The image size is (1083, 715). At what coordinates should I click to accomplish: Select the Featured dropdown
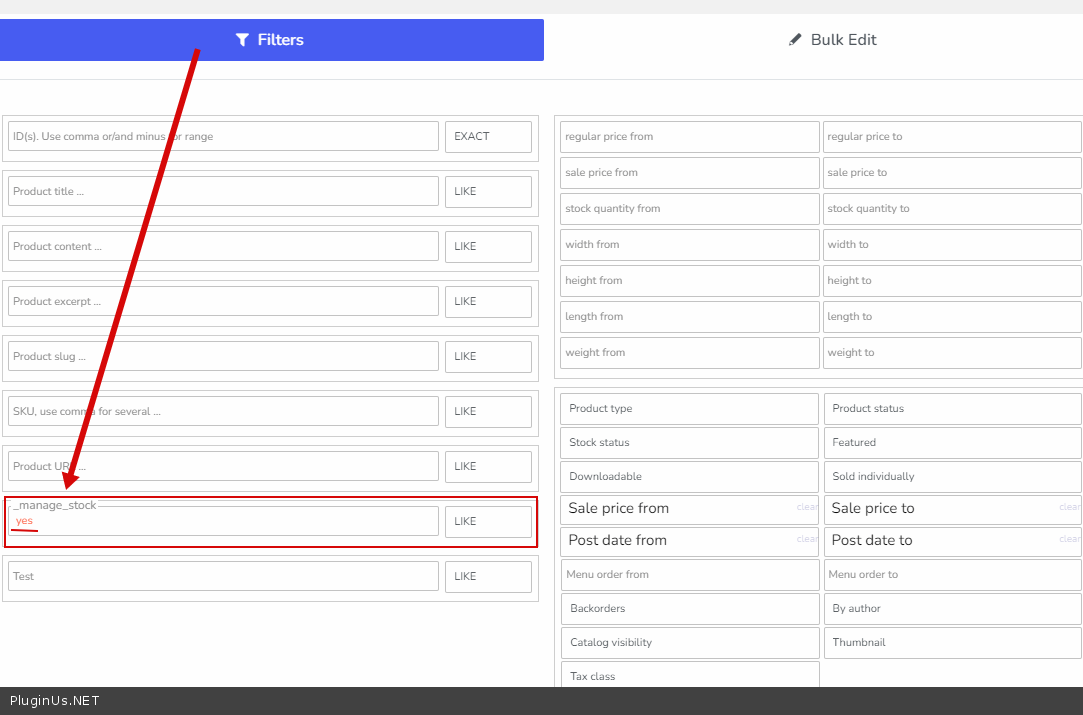(952, 443)
